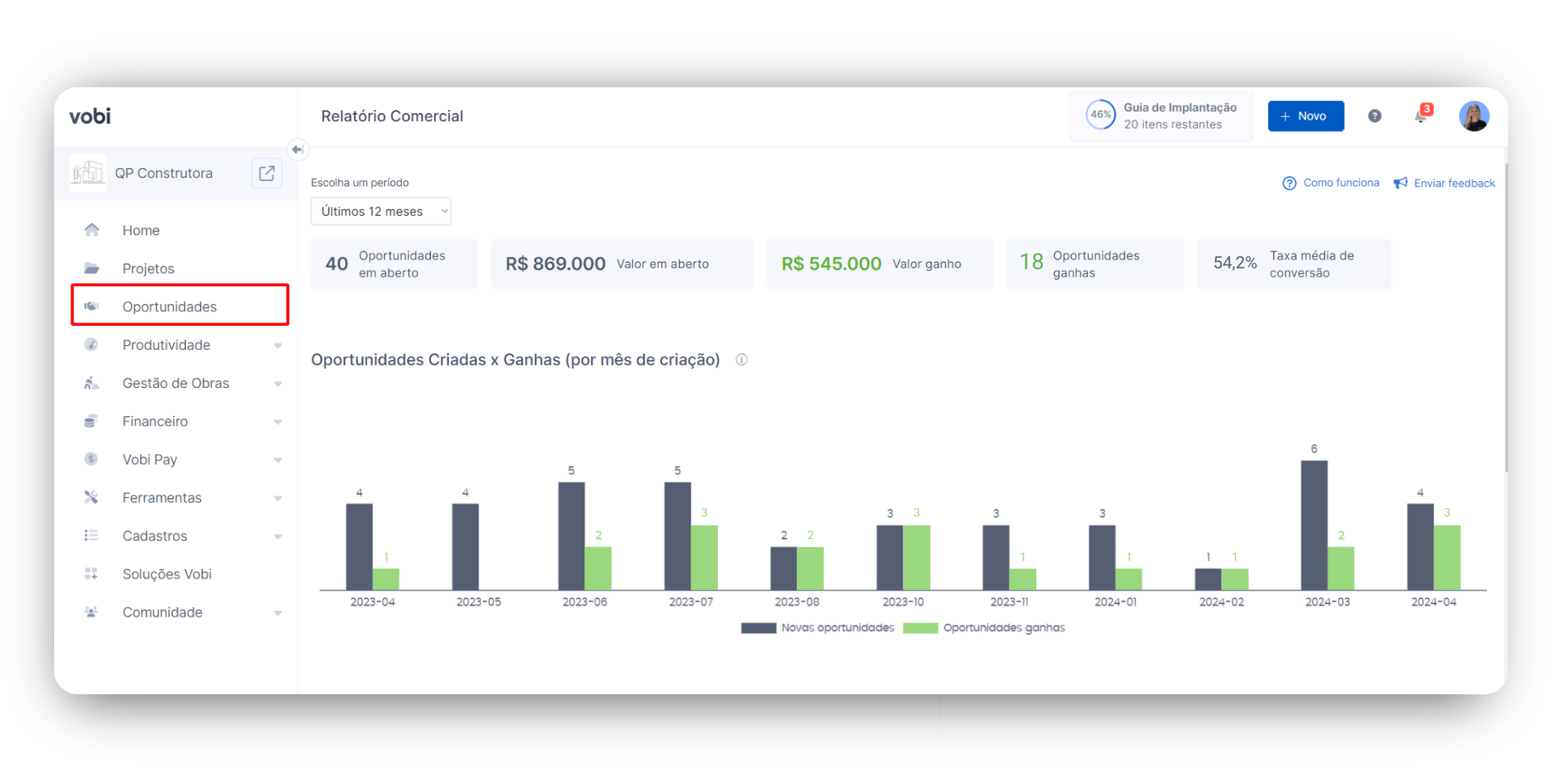Click the Produtividade sidebar icon
The height and width of the screenshot is (784, 1552).
[x=91, y=344]
